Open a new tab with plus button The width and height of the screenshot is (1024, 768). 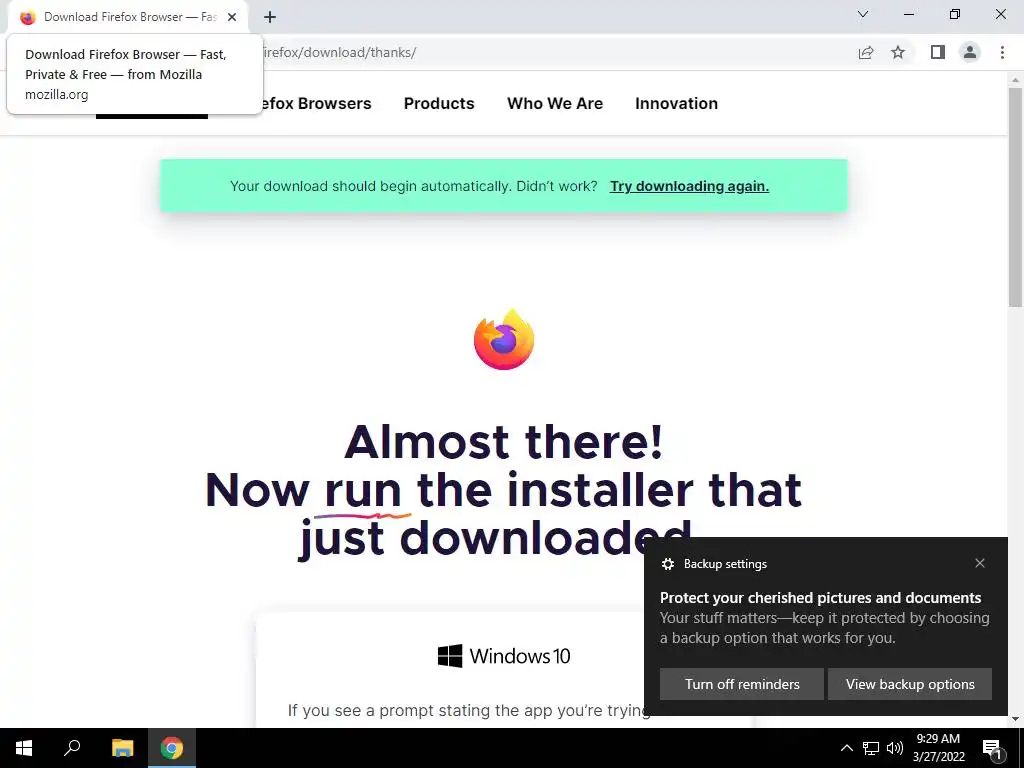click(270, 17)
